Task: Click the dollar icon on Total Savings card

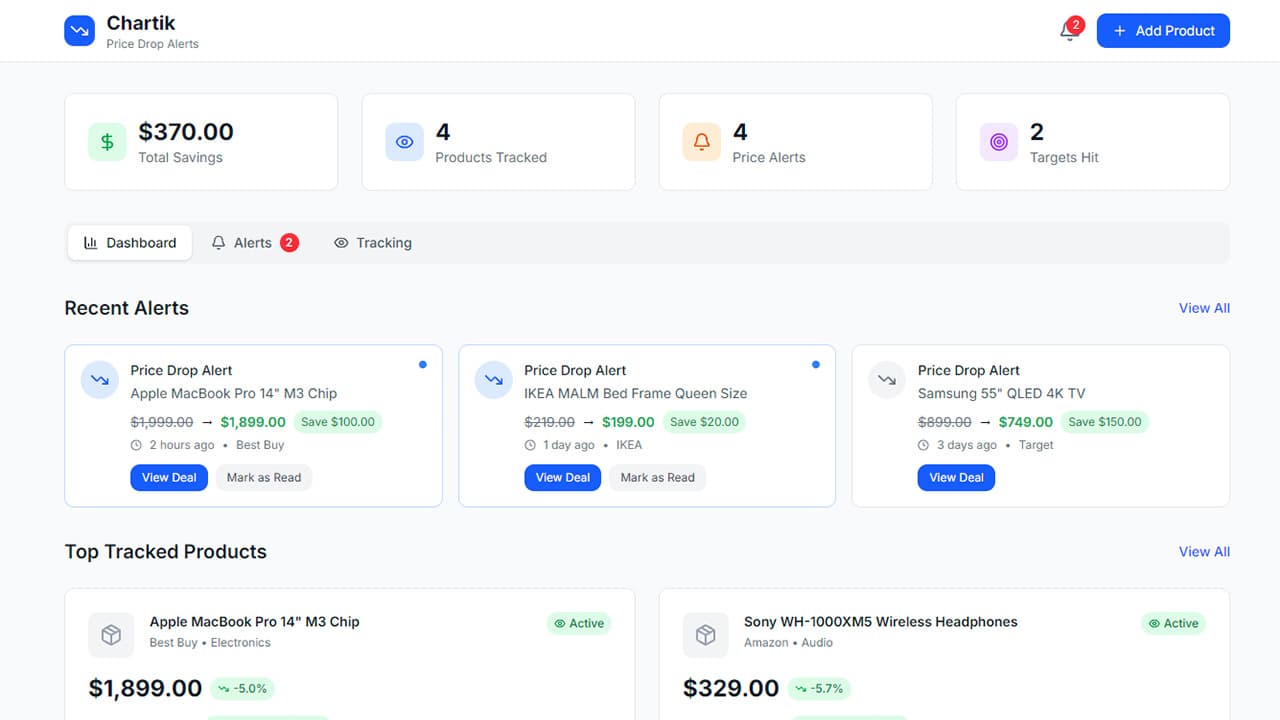Action: pos(107,141)
